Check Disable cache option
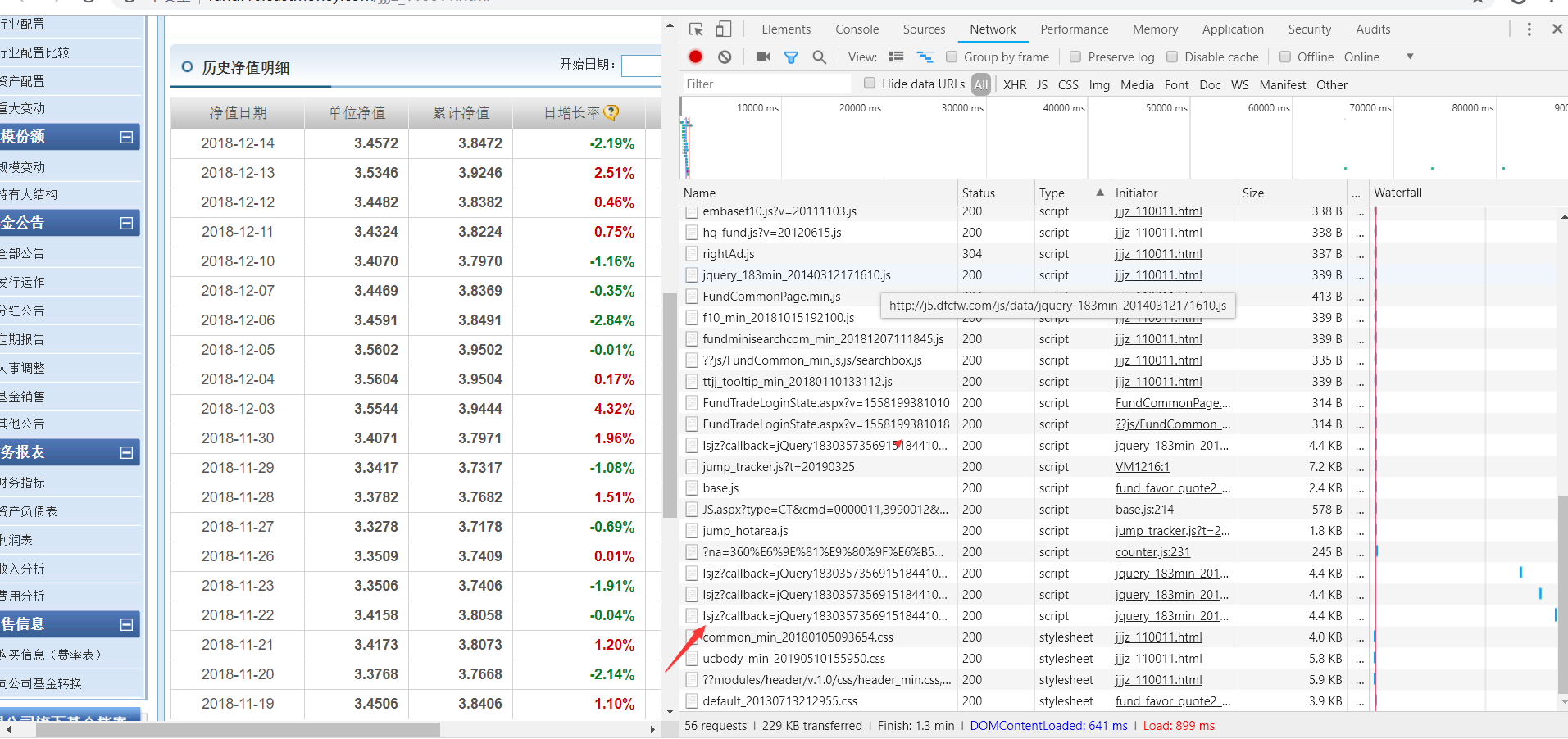 (x=1172, y=57)
